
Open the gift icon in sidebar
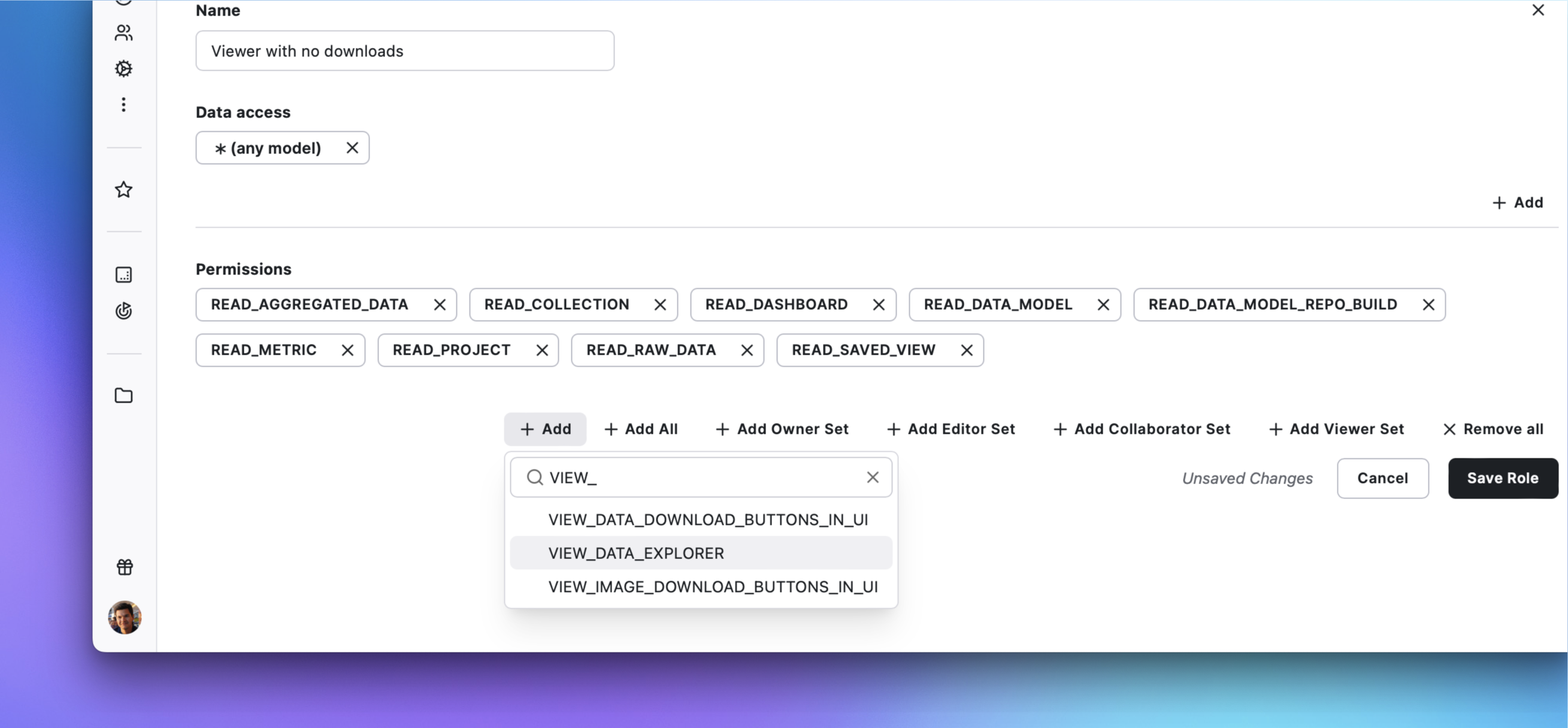[125, 567]
